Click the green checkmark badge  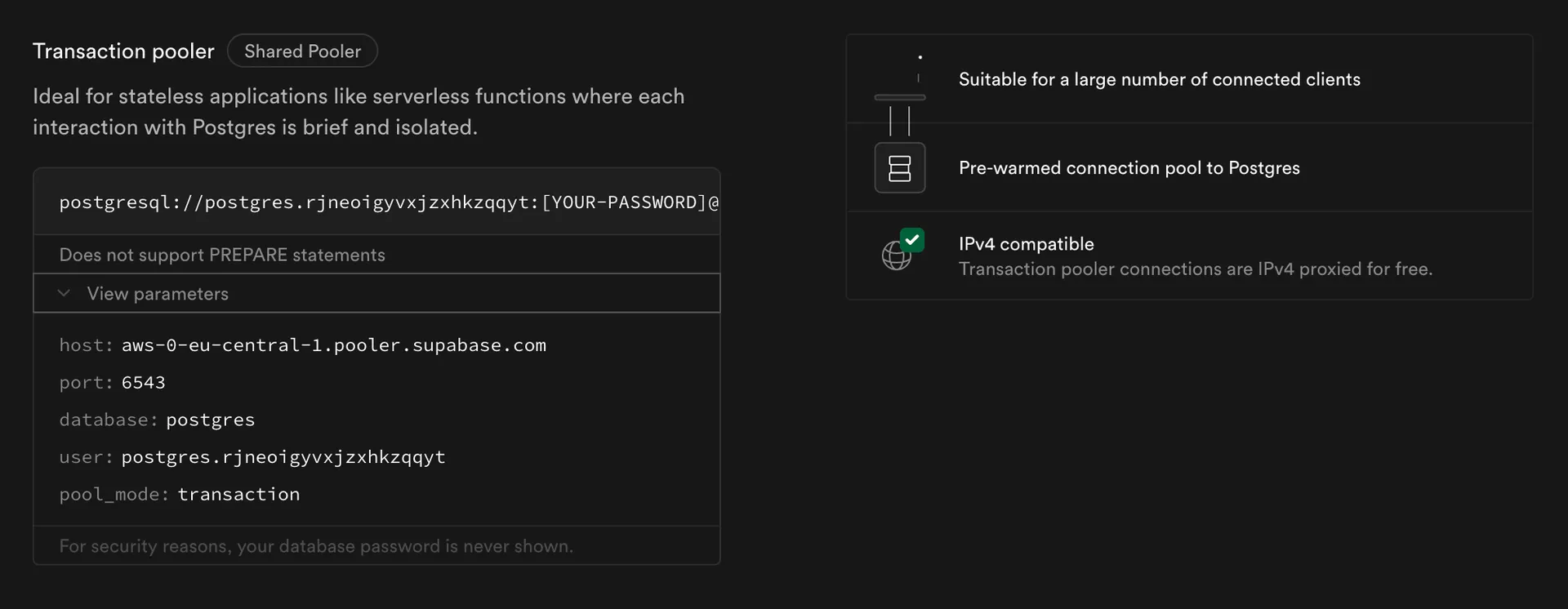point(912,240)
